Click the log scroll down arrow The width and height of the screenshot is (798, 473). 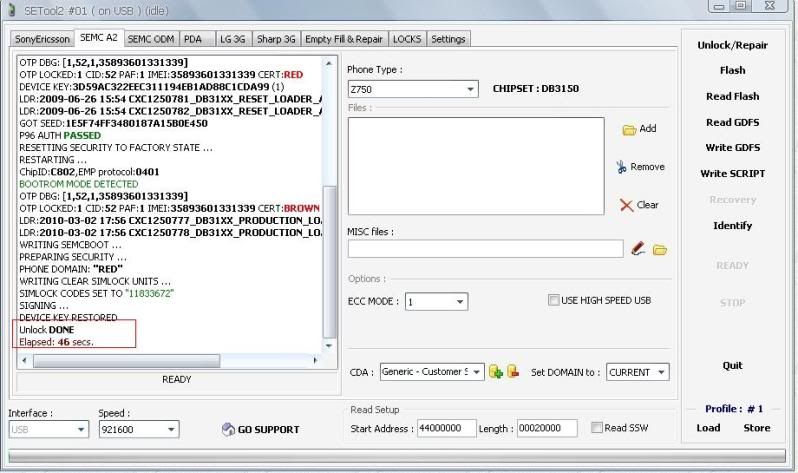tap(329, 346)
